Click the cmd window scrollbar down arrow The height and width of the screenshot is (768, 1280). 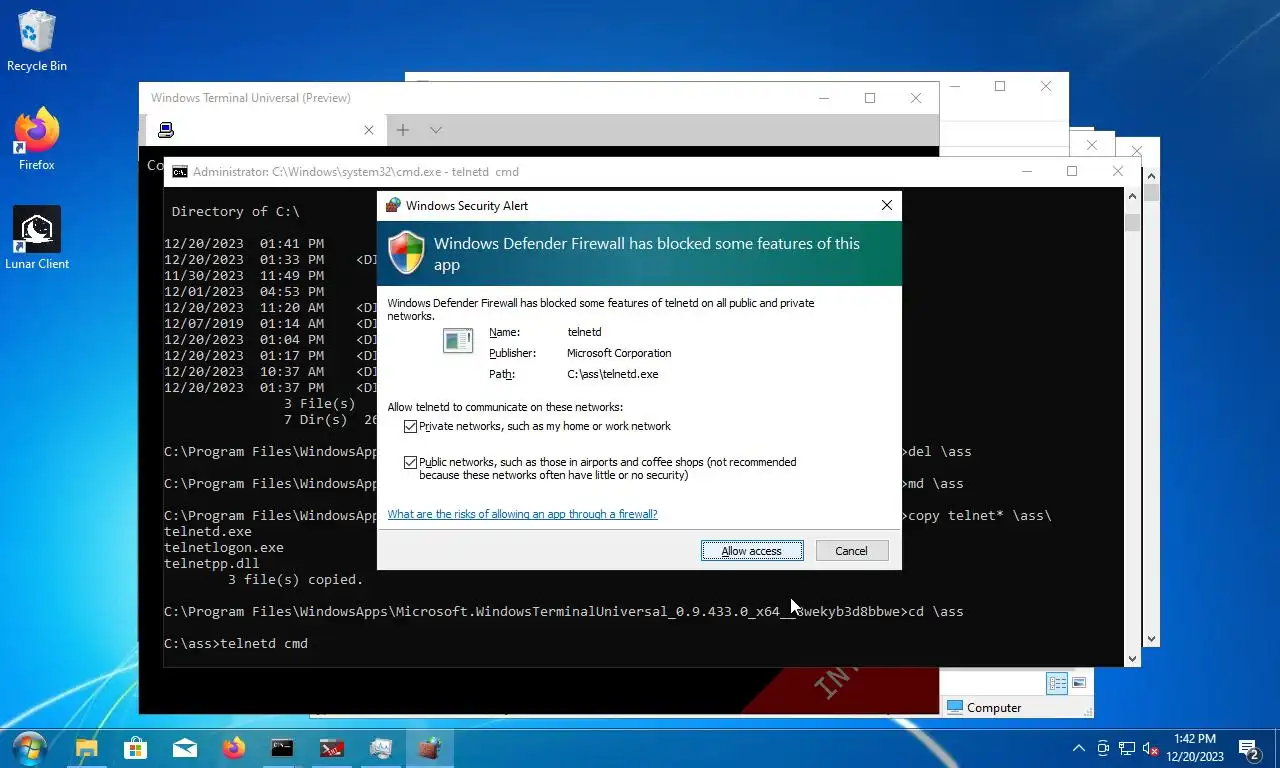[x=1132, y=658]
